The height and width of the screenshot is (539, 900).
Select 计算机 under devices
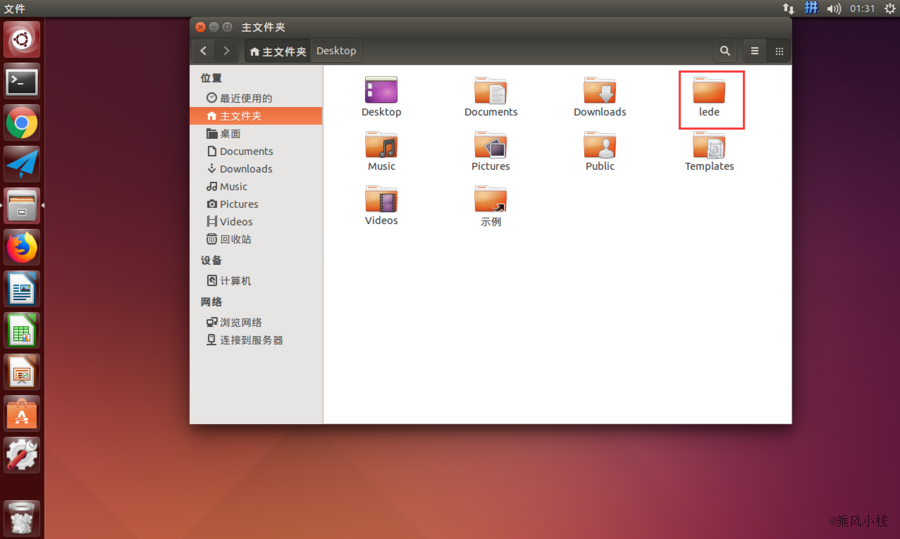256,281
